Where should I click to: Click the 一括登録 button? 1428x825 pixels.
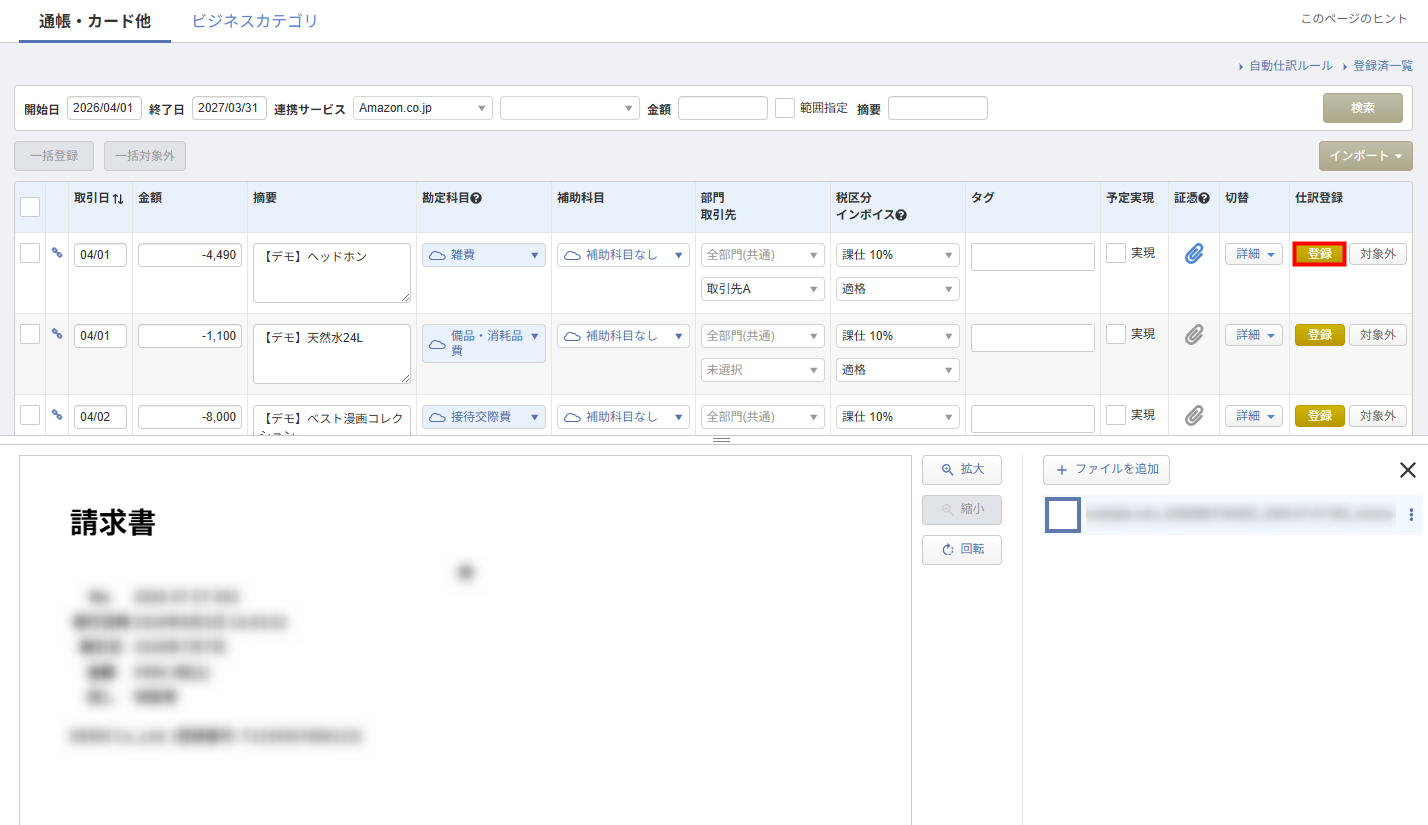(54, 156)
